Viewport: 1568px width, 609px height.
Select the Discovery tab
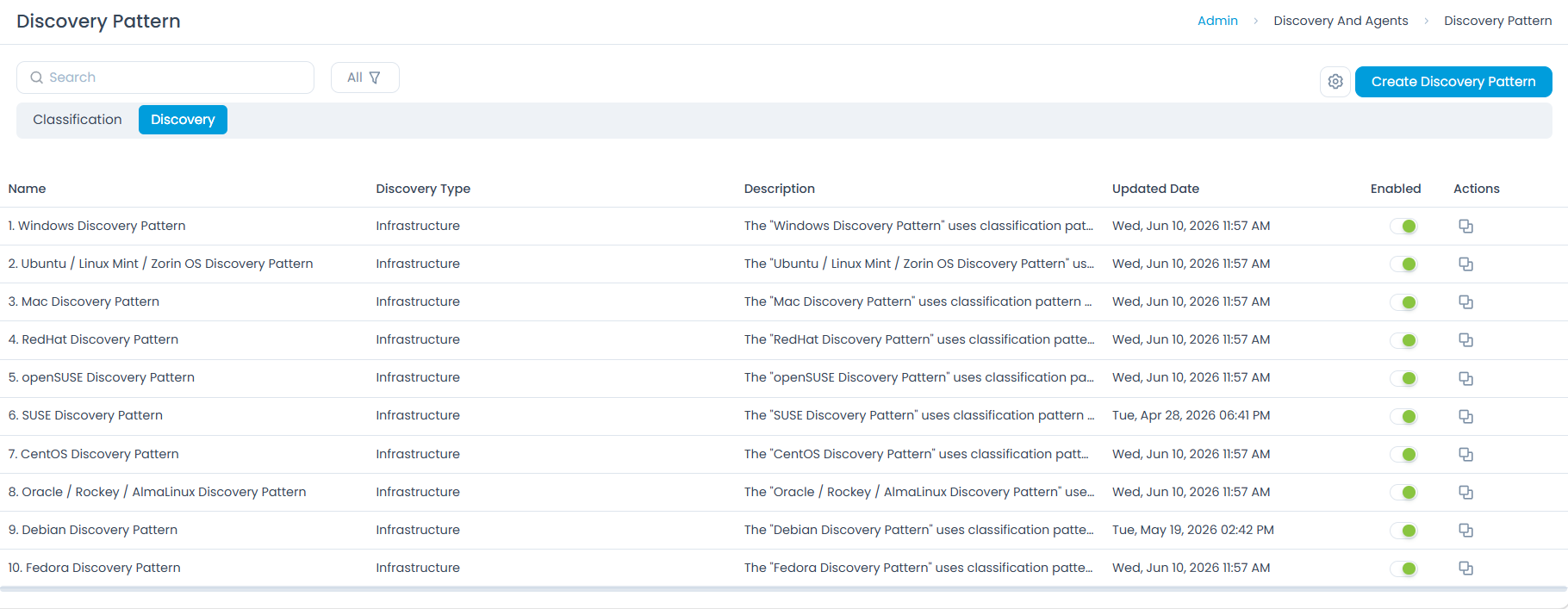(x=183, y=120)
